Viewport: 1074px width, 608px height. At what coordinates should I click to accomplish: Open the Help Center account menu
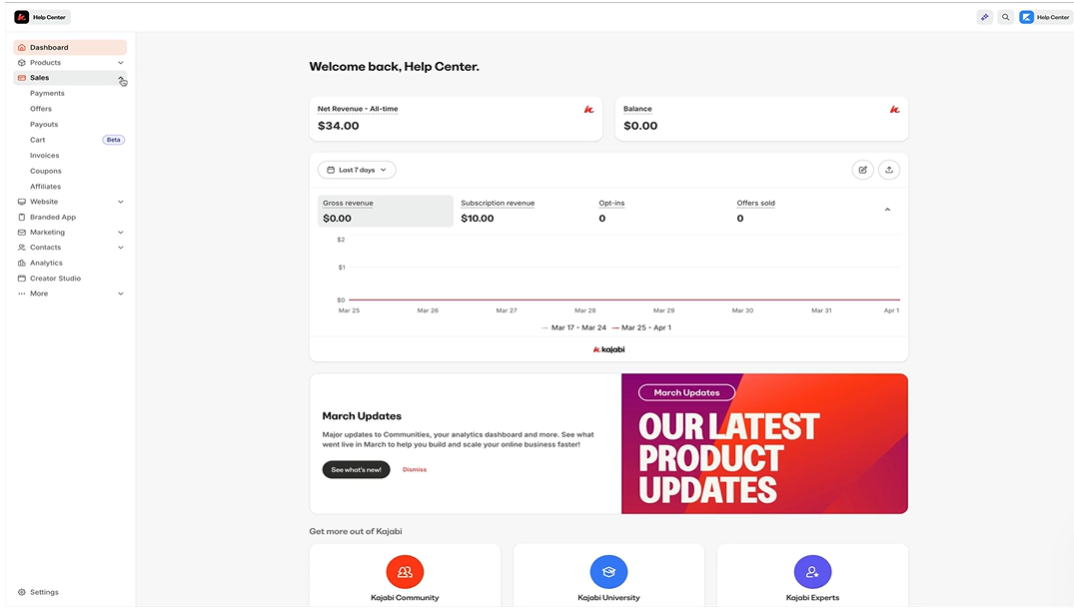[x=1045, y=17]
